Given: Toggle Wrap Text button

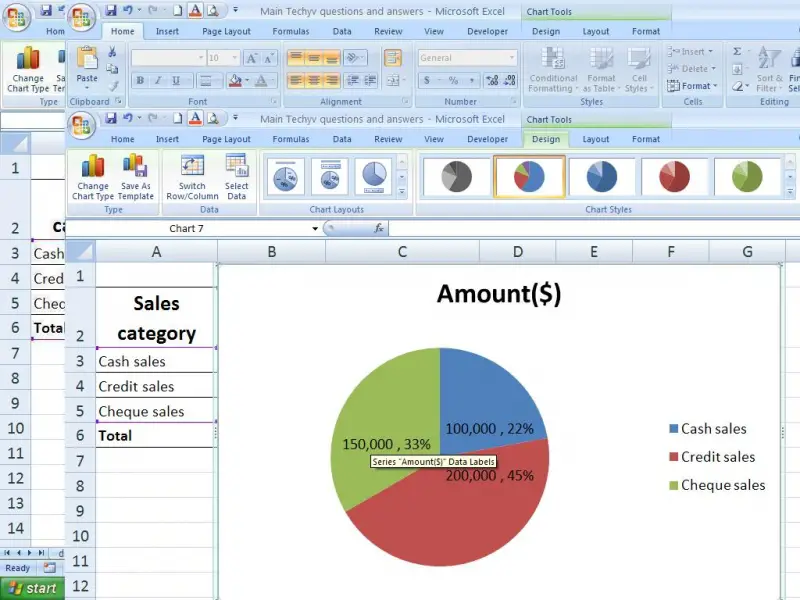Looking at the screenshot, I should pyautogui.click(x=393, y=58).
